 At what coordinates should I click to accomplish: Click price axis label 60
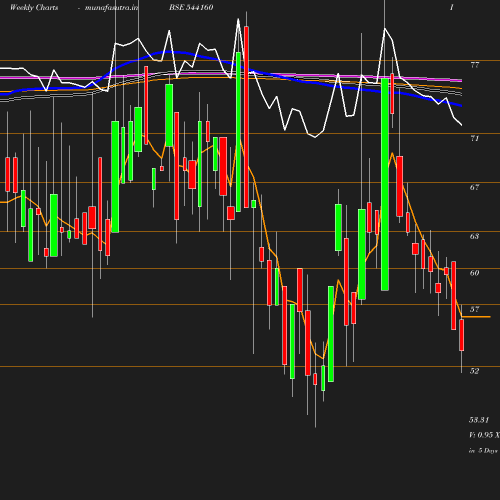coord(475,273)
